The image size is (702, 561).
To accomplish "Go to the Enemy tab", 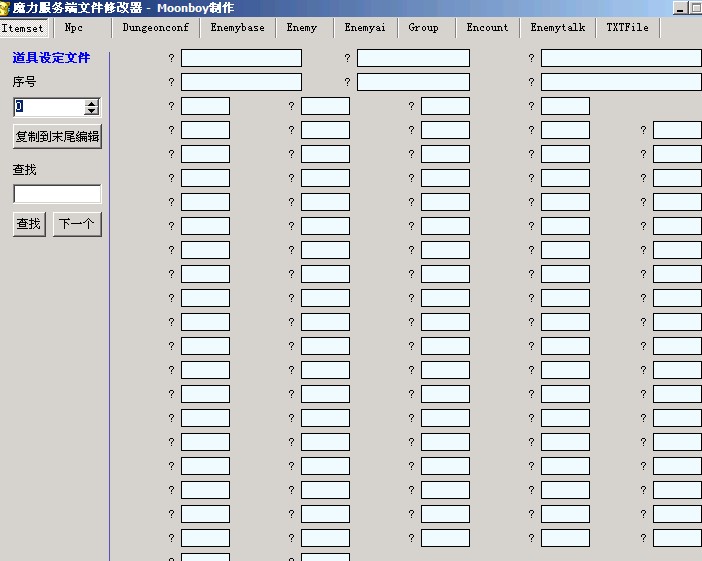I will click(301, 28).
